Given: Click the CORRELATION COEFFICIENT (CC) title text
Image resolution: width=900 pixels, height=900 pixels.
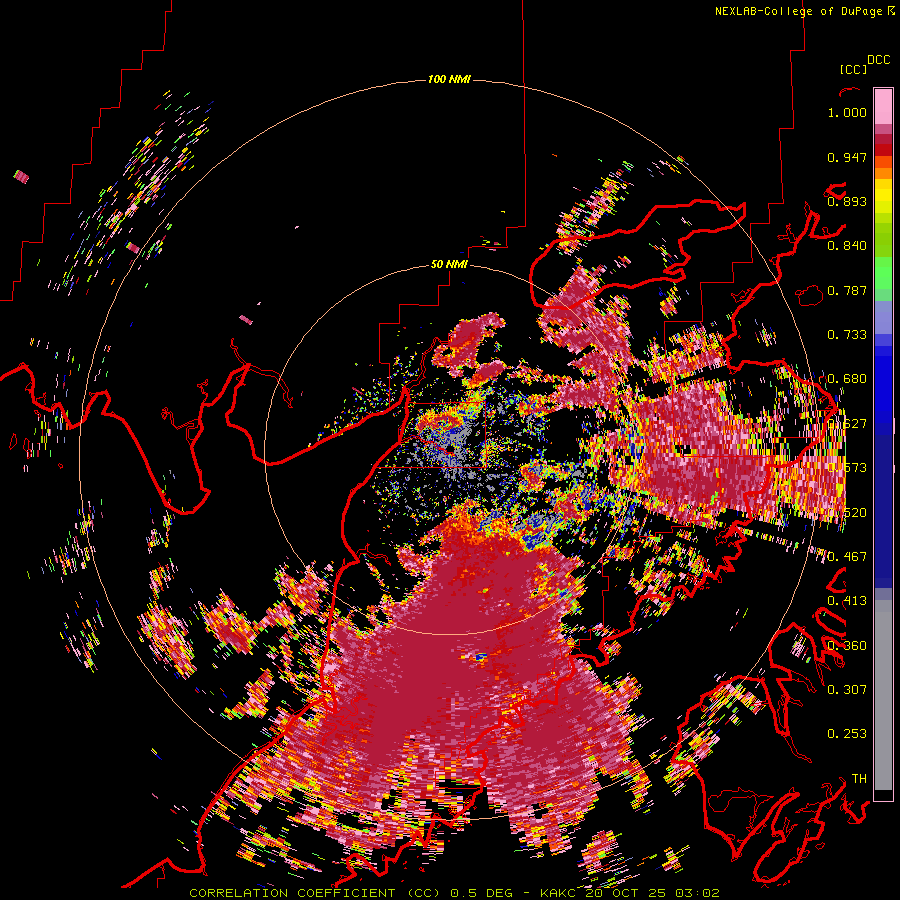Looking at the screenshot, I should point(315,893).
